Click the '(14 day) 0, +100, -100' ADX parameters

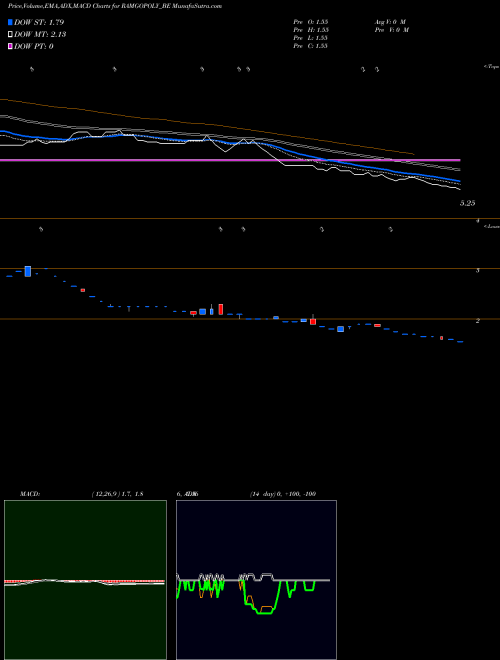click(283, 494)
